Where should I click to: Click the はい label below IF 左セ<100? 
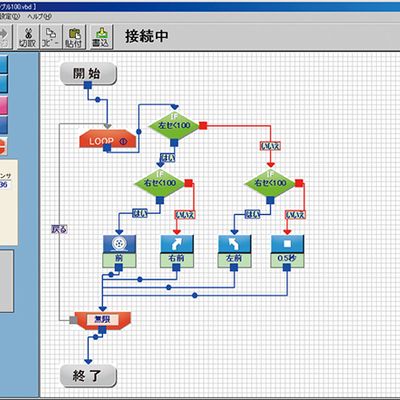tap(168, 157)
